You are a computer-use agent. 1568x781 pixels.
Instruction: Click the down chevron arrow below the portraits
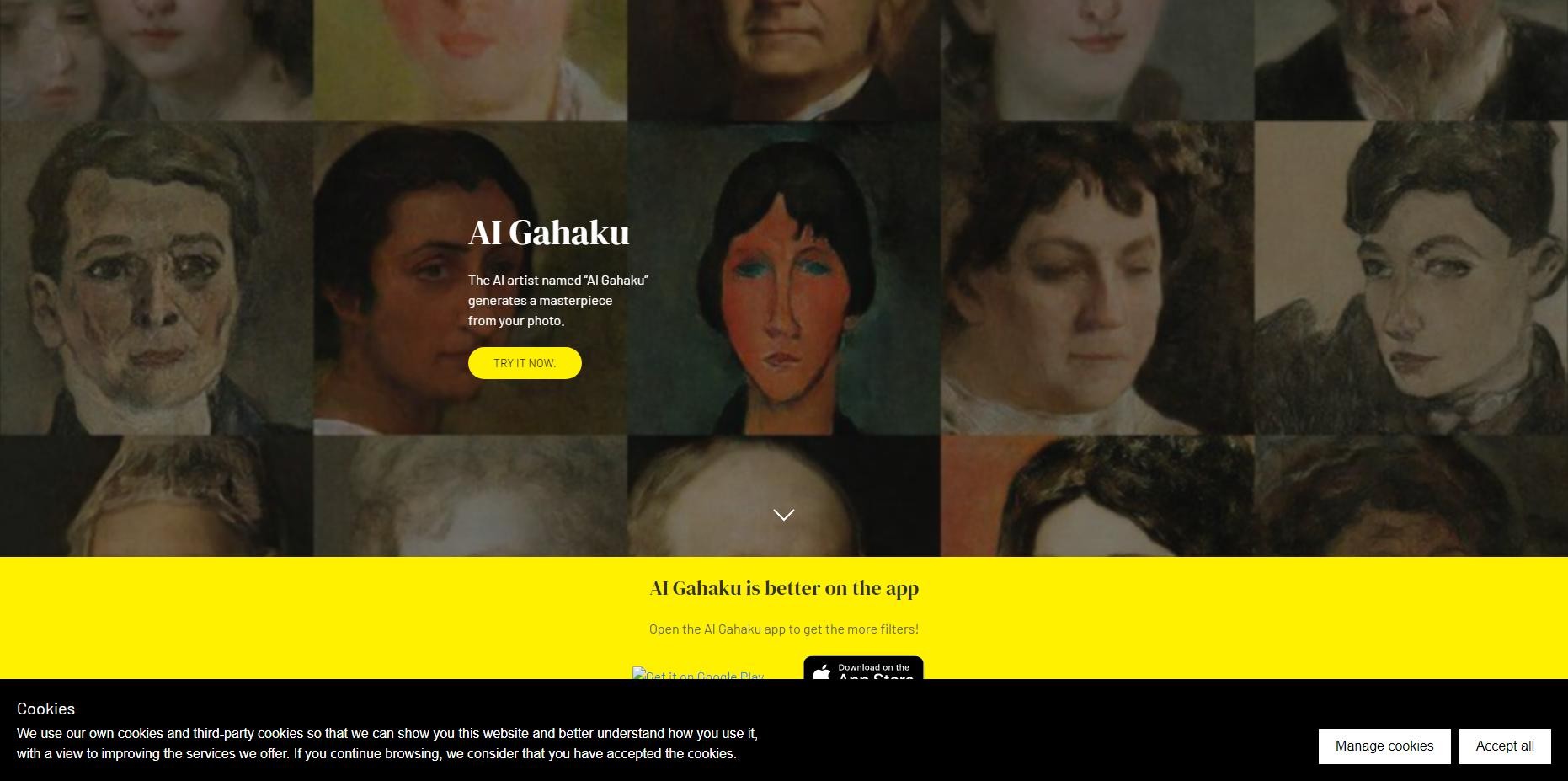point(783,515)
